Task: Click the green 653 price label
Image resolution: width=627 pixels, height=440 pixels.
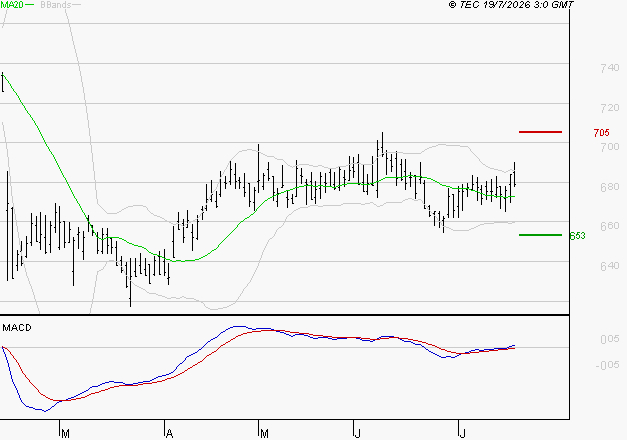Action: [x=577, y=236]
